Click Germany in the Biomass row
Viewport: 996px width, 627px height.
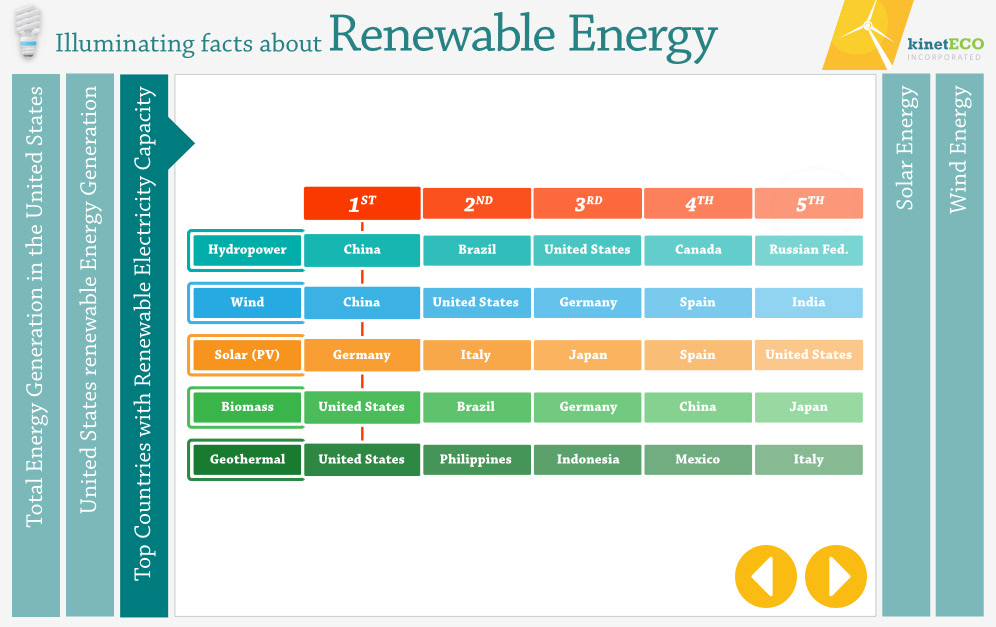588,407
